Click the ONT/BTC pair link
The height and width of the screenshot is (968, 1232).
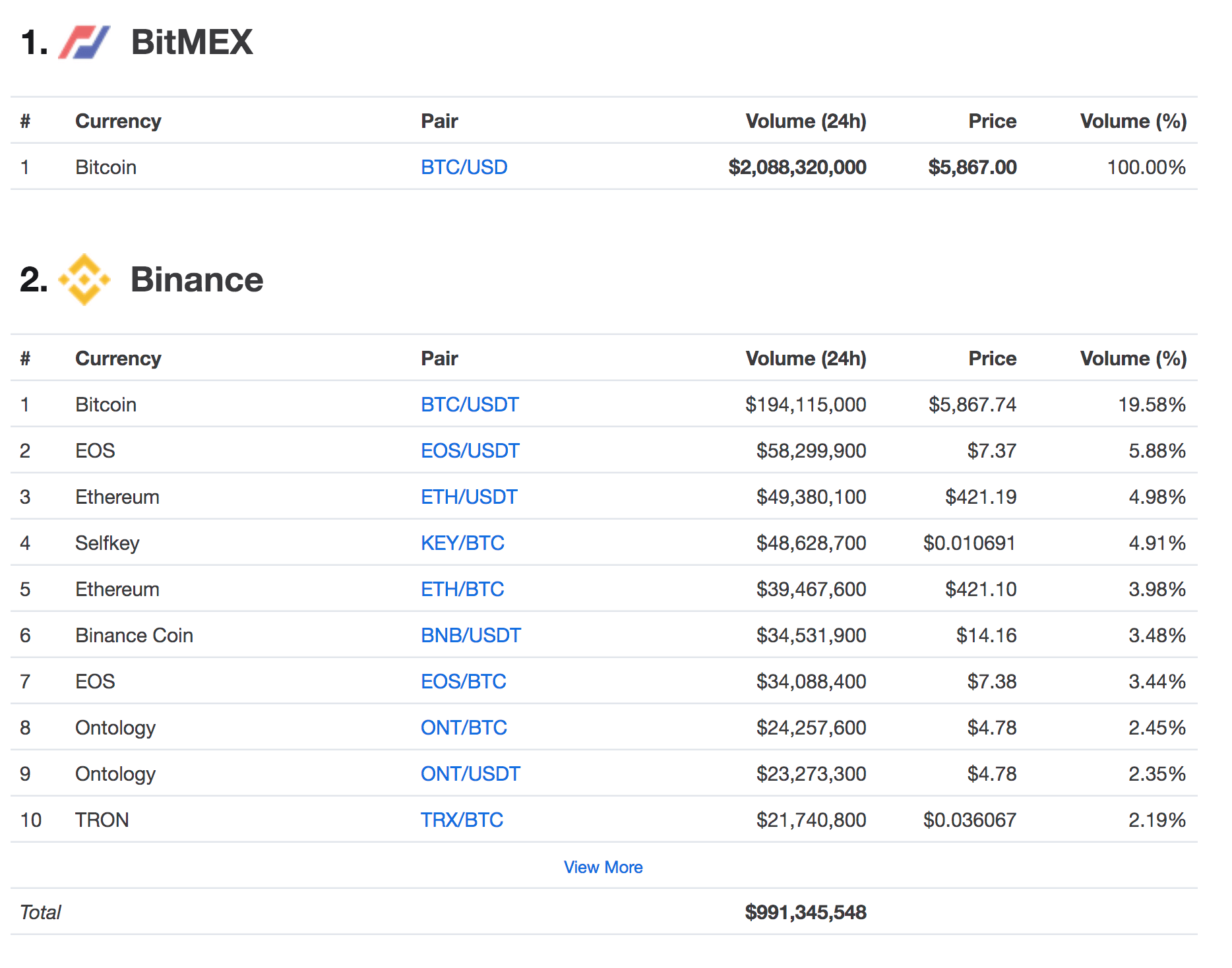[464, 728]
